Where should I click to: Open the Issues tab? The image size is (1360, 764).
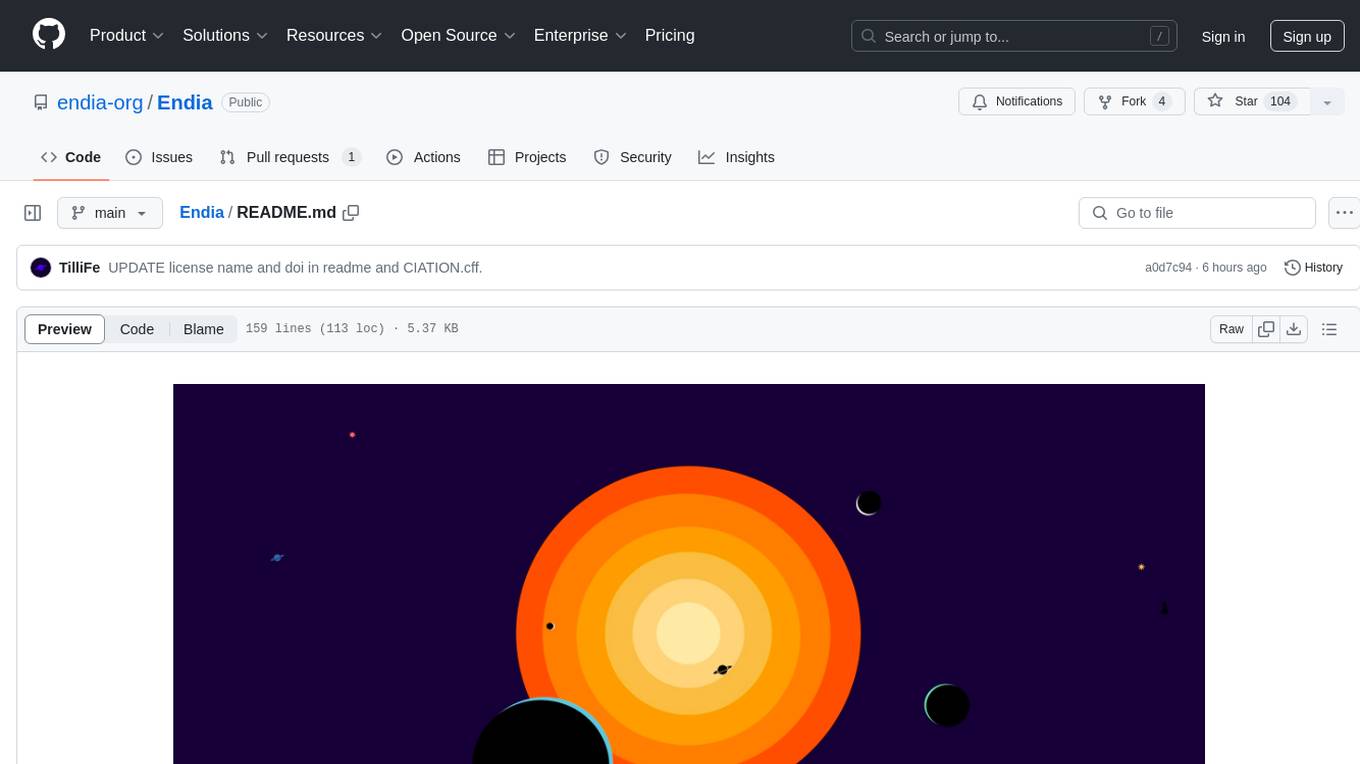[x=159, y=157]
